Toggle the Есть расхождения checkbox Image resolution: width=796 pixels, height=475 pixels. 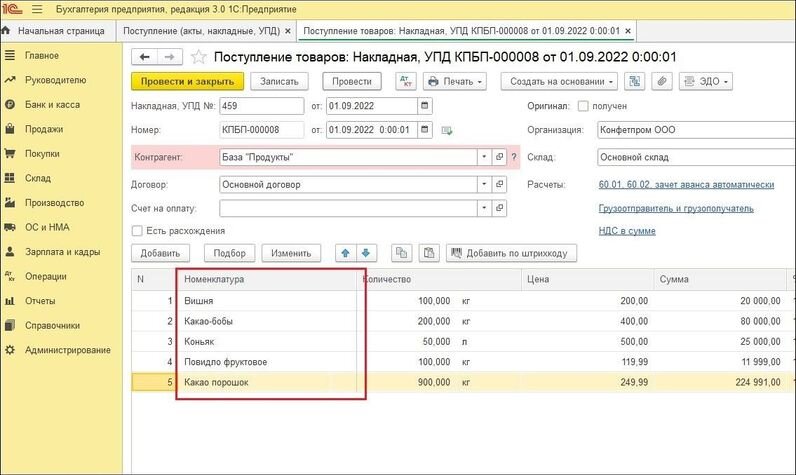point(137,230)
